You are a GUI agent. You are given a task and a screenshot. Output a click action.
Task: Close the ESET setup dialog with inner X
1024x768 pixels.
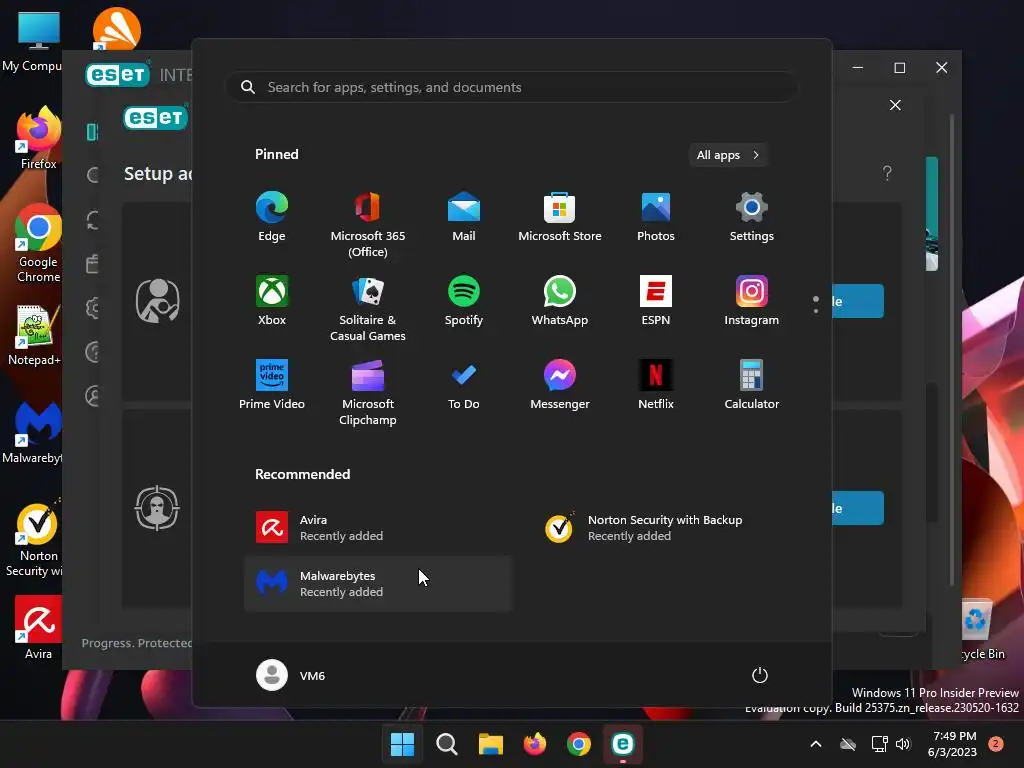coord(895,105)
